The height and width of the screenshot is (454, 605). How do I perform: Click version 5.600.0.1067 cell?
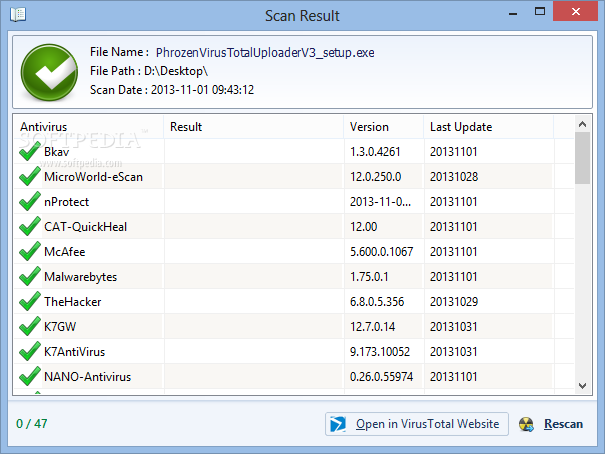click(381, 252)
